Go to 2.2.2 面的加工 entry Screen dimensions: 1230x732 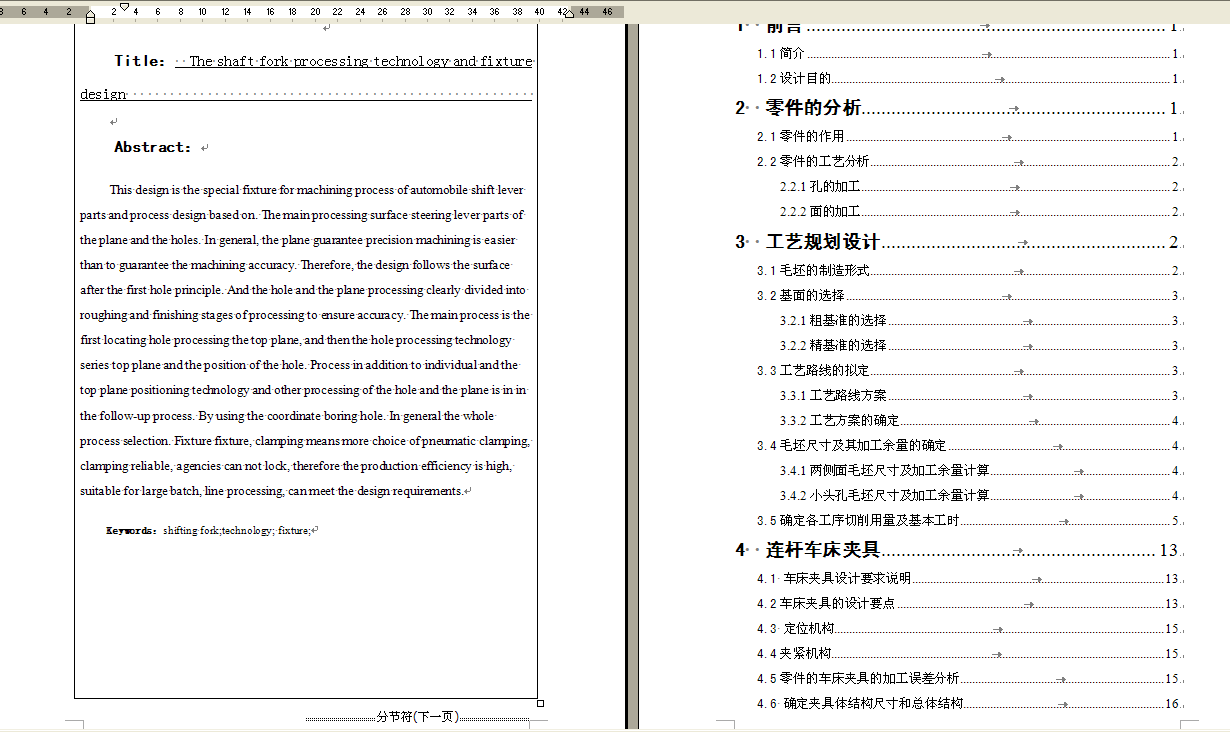980,211
